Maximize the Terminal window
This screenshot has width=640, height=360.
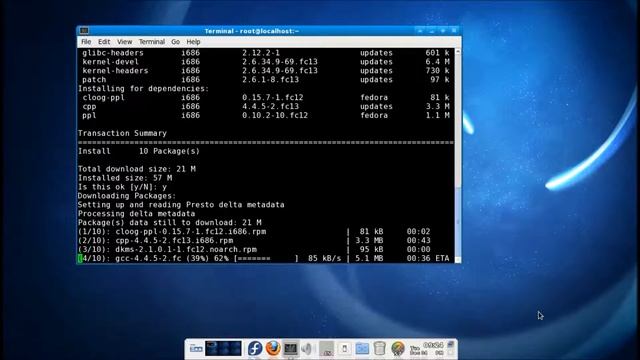pyautogui.click(x=443, y=31)
